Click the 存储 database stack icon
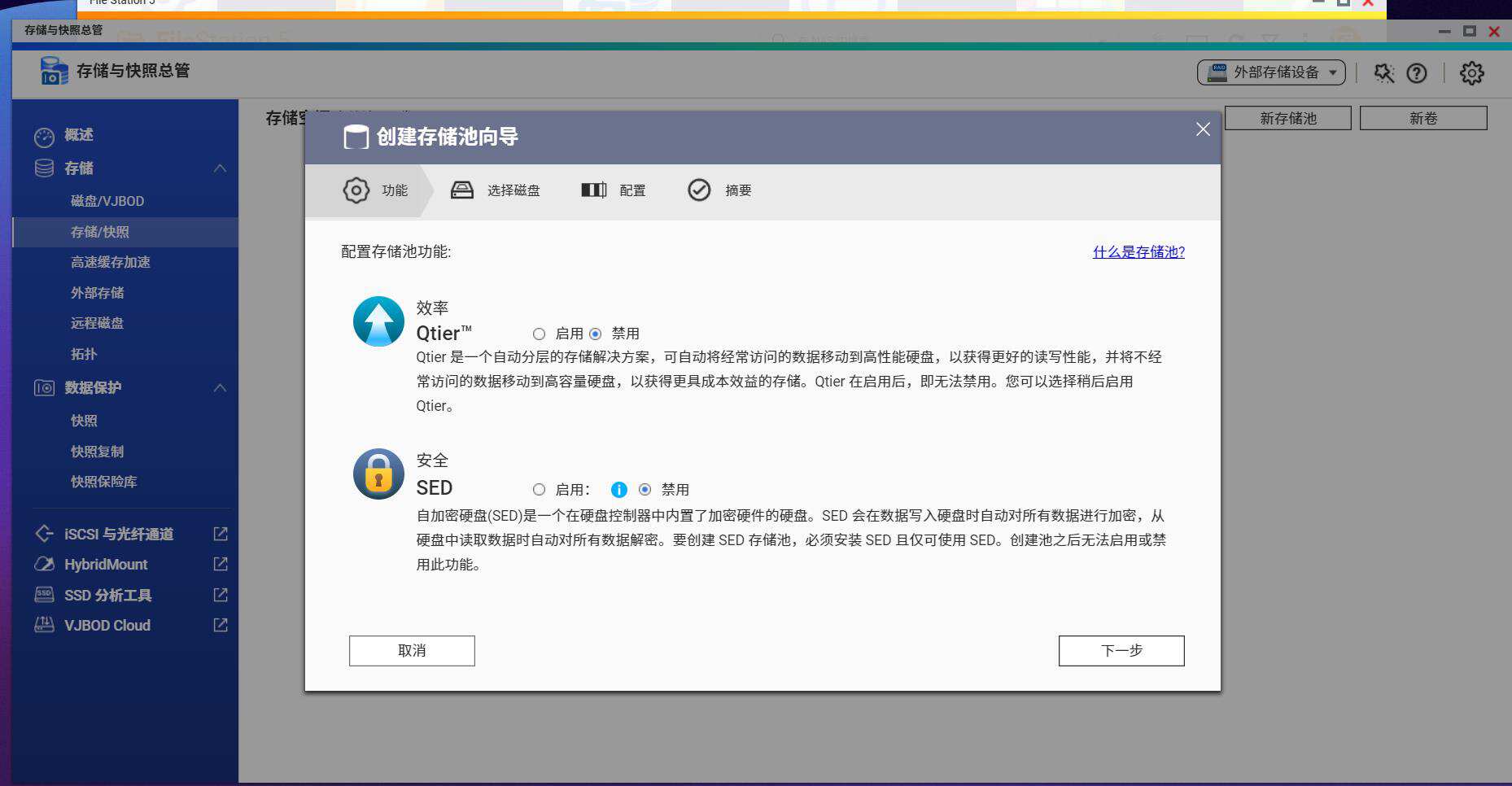 click(x=44, y=168)
